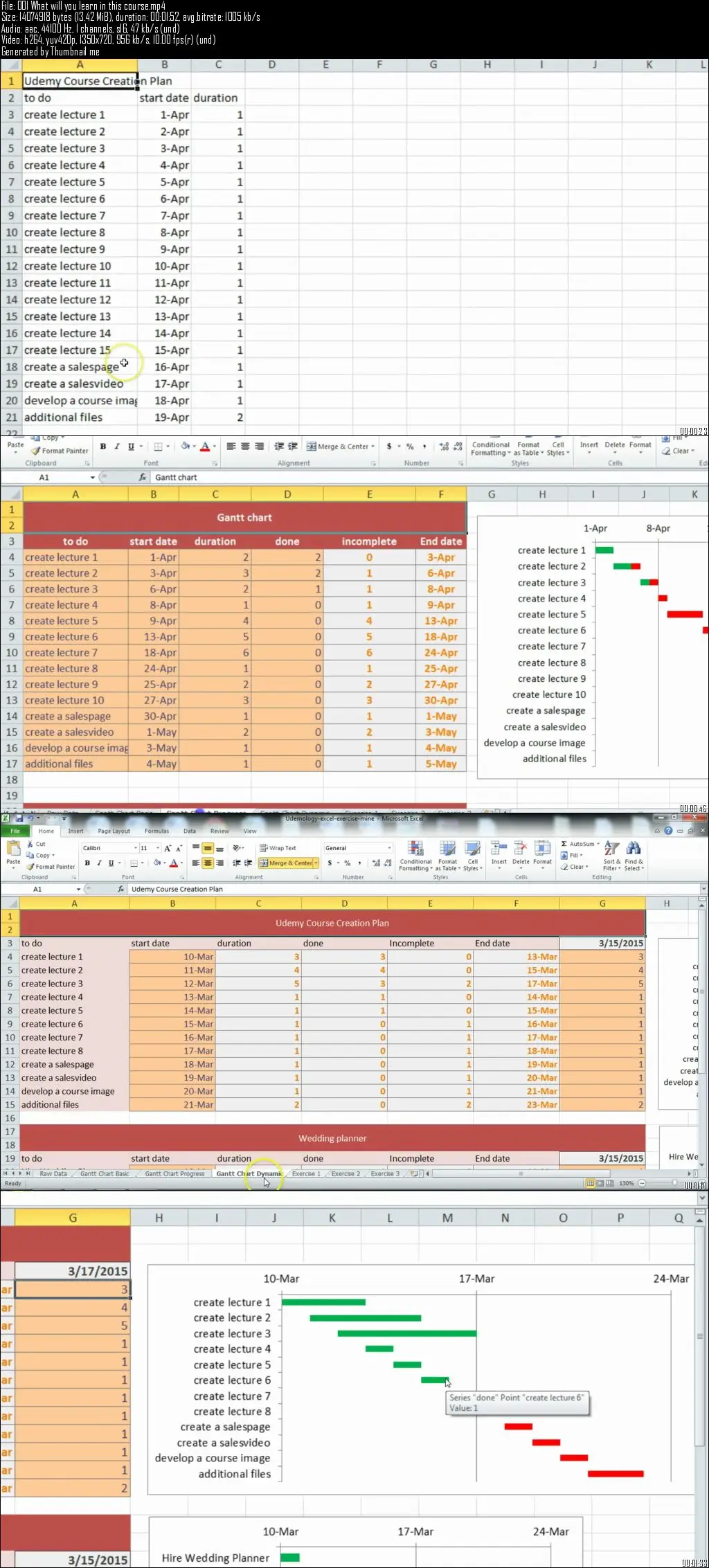Click the Insert Worksheet icon after Exercise 3
709x1568 pixels.
coord(415,1173)
